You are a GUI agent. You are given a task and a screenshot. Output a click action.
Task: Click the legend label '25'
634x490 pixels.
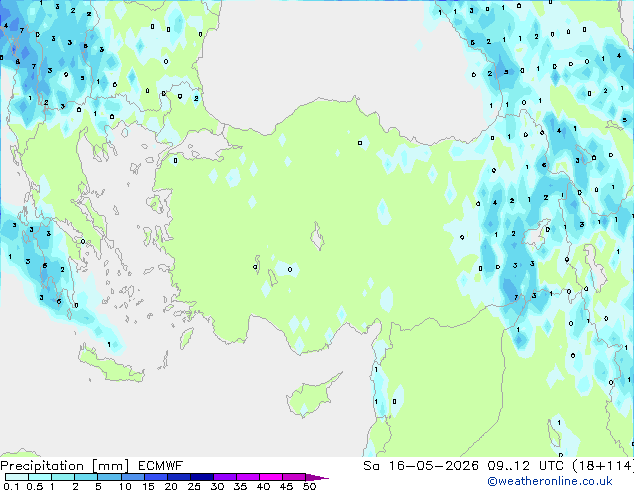coord(194,486)
